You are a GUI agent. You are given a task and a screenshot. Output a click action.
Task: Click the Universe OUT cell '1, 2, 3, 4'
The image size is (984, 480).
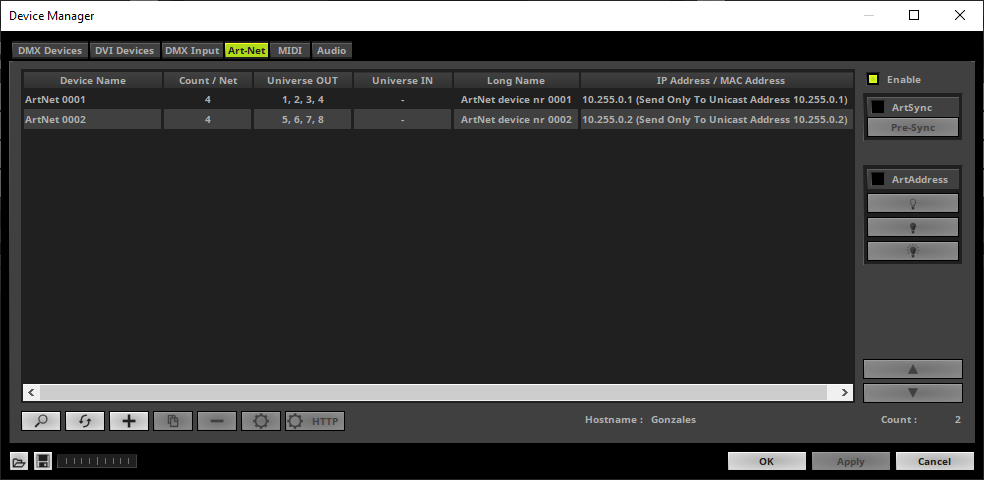pos(302,99)
